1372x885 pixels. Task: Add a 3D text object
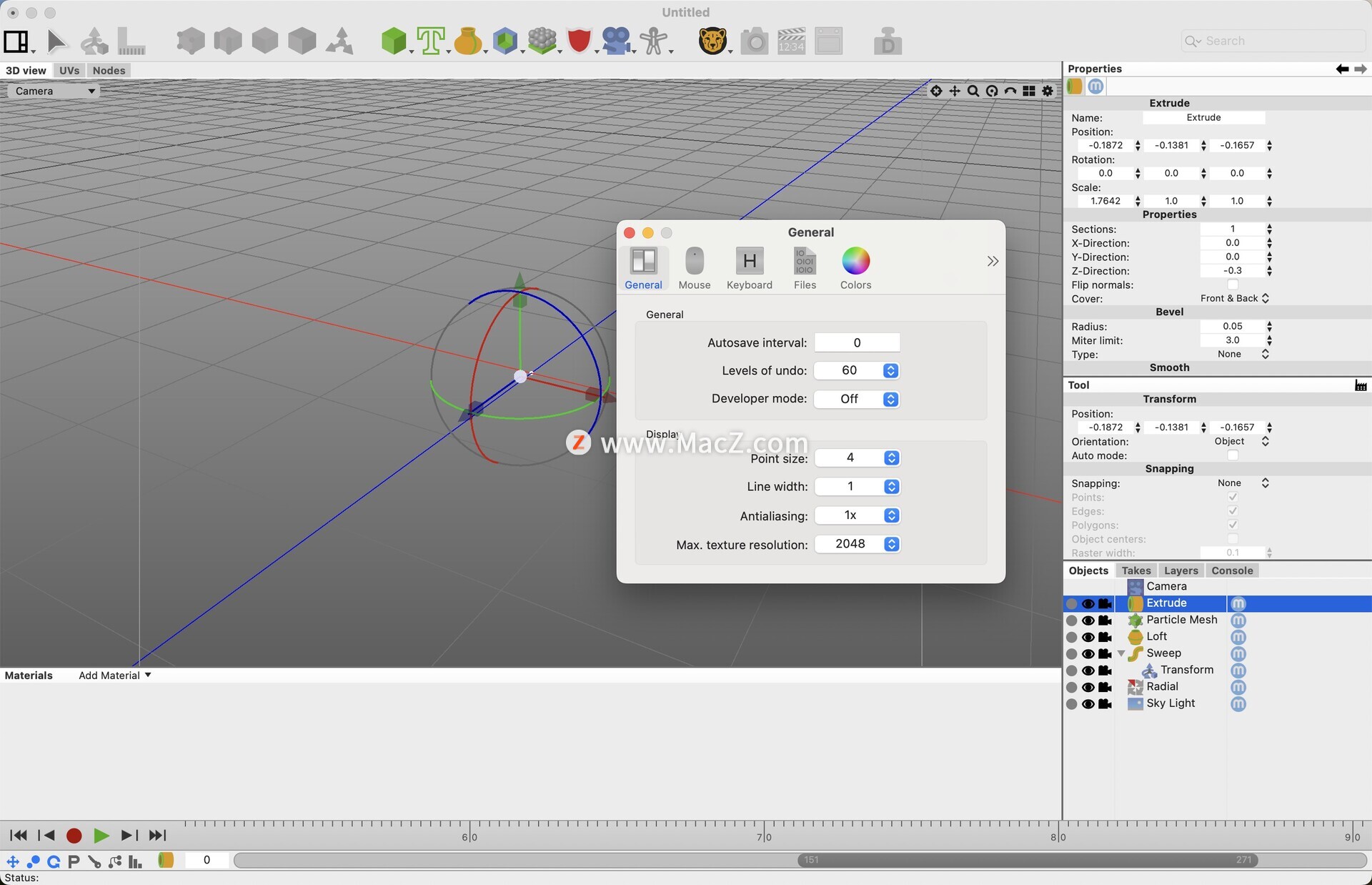coord(431,41)
